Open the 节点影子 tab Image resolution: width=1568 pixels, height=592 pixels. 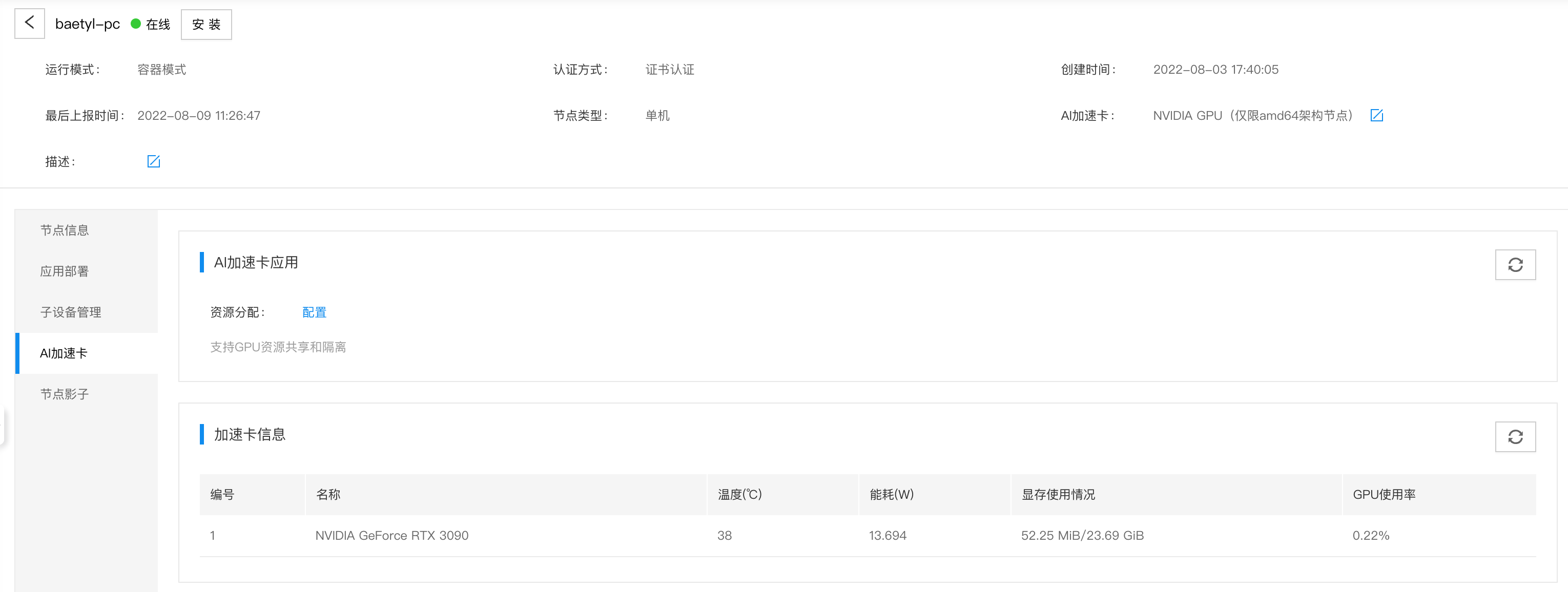click(87, 394)
